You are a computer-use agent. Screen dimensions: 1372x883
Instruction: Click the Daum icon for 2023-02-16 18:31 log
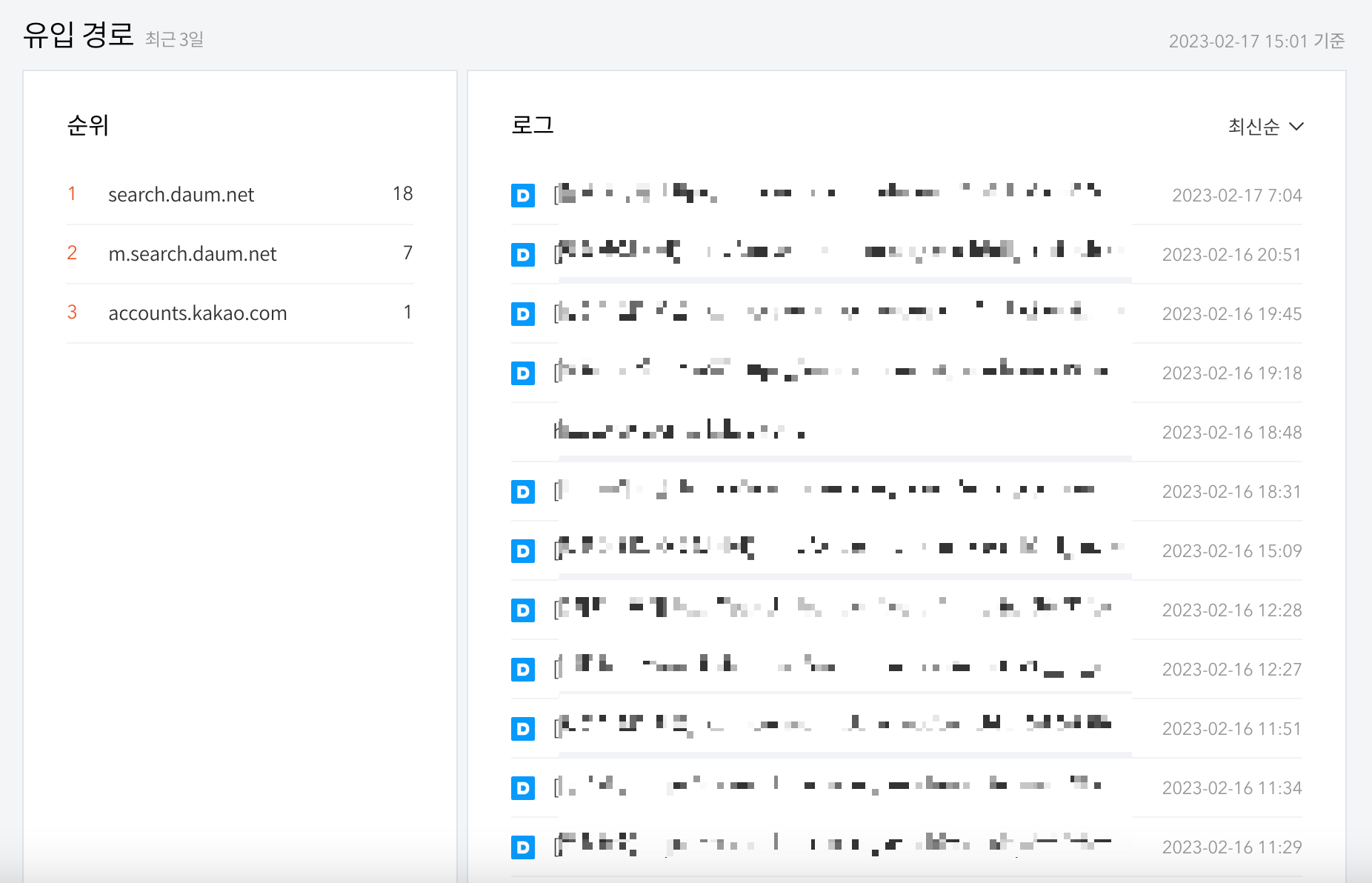(x=523, y=492)
